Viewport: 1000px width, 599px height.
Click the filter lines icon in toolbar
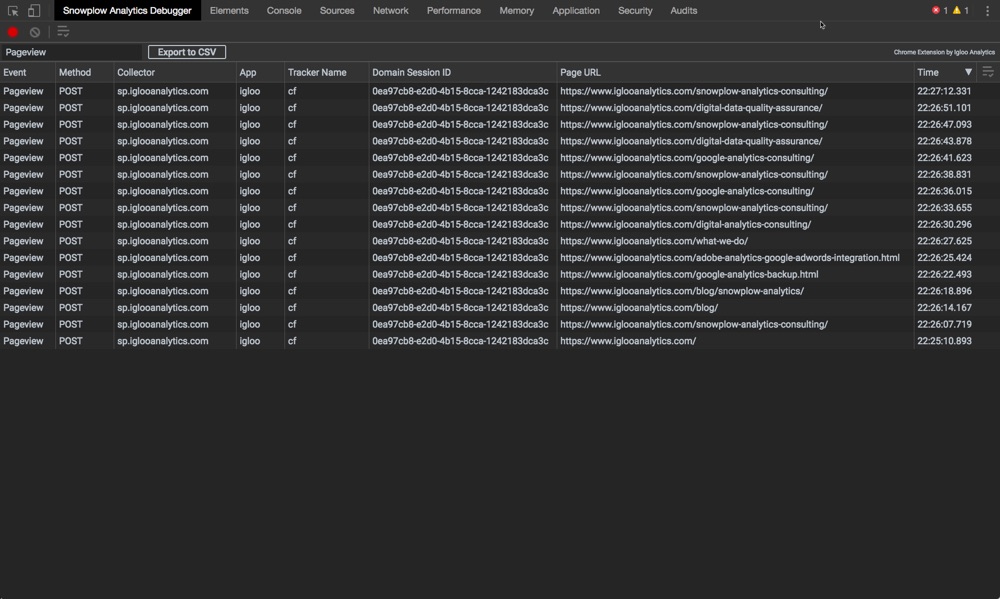(63, 31)
